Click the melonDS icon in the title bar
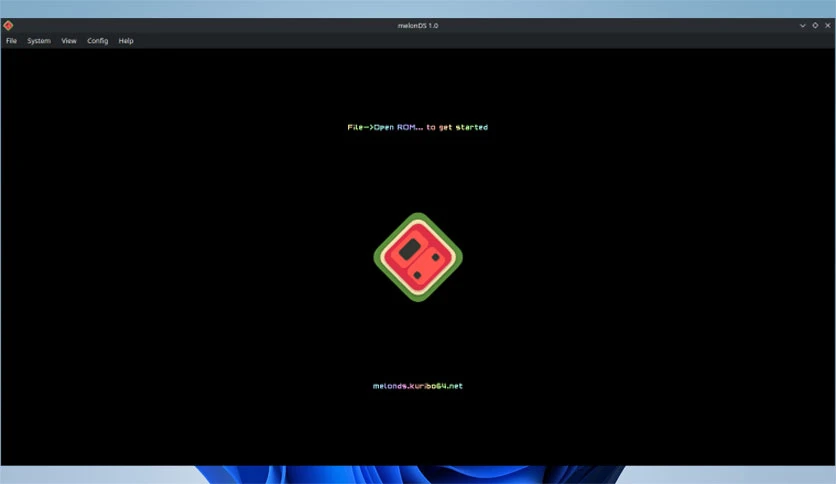 (8, 25)
